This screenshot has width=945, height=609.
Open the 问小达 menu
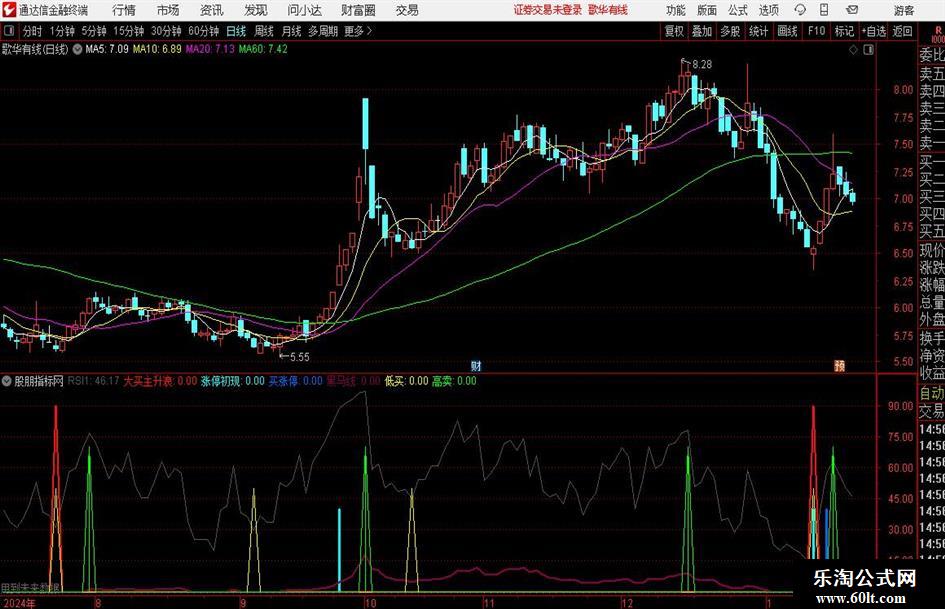click(304, 10)
